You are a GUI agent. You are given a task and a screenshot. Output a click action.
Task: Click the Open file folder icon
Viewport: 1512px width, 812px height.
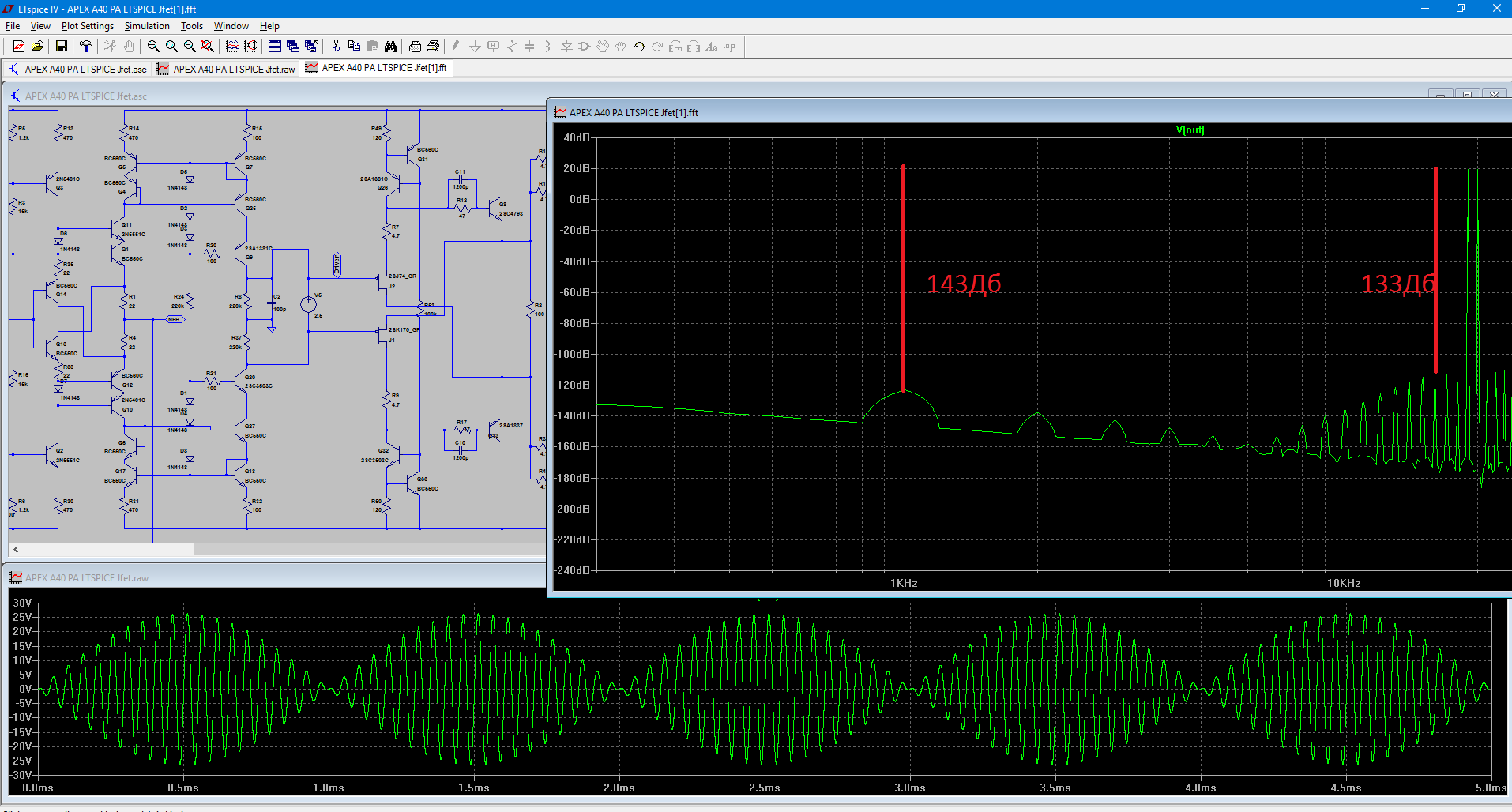click(37, 47)
